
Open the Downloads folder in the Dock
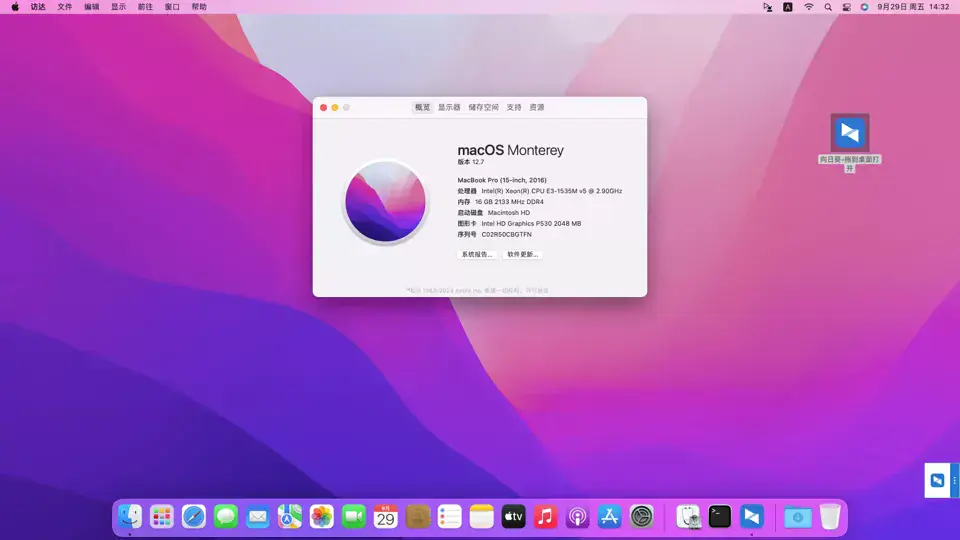798,517
